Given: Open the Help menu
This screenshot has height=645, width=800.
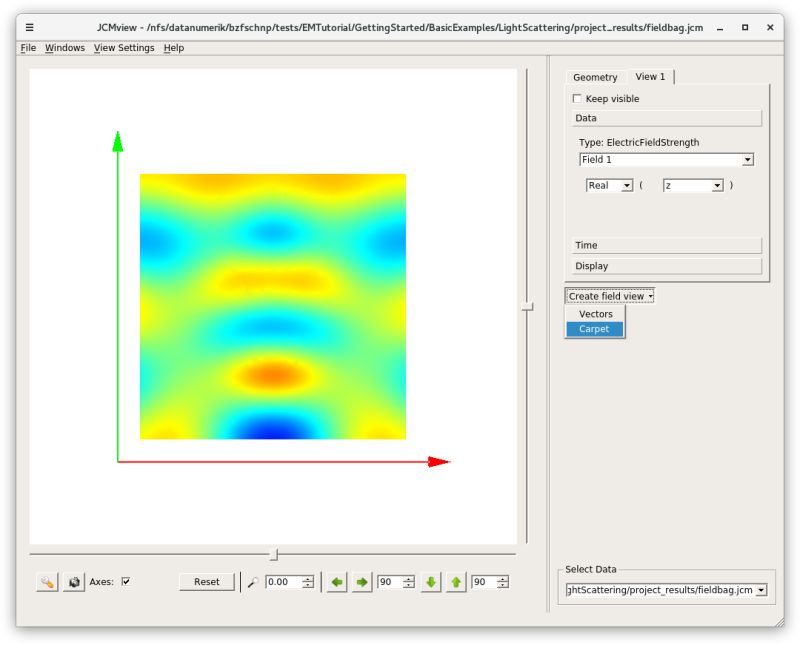Looking at the screenshot, I should [x=173, y=47].
